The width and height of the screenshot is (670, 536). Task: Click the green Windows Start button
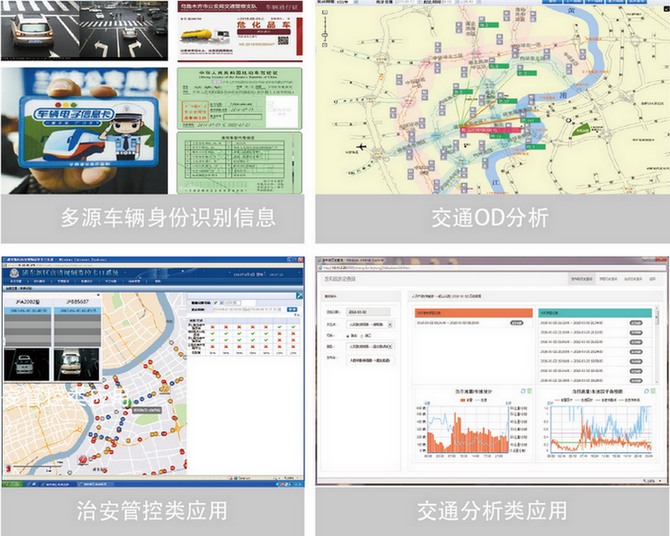(x=12, y=484)
